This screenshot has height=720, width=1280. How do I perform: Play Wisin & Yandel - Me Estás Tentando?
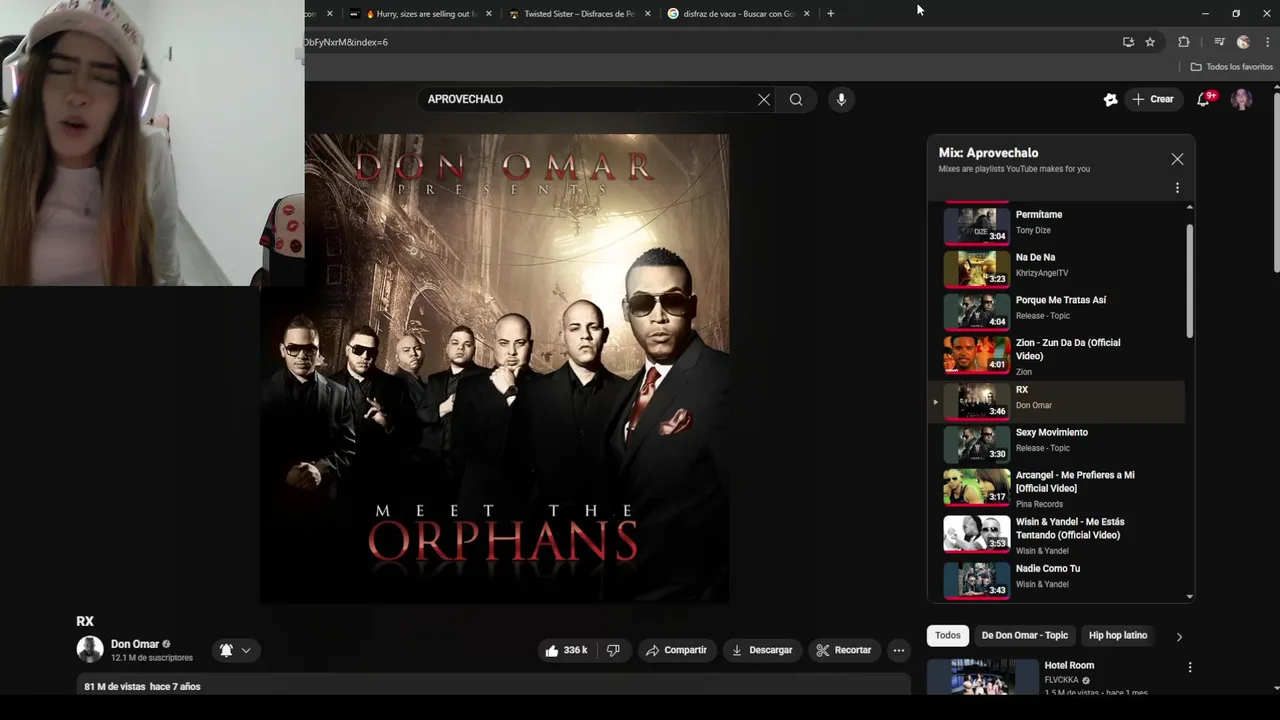1057,536
